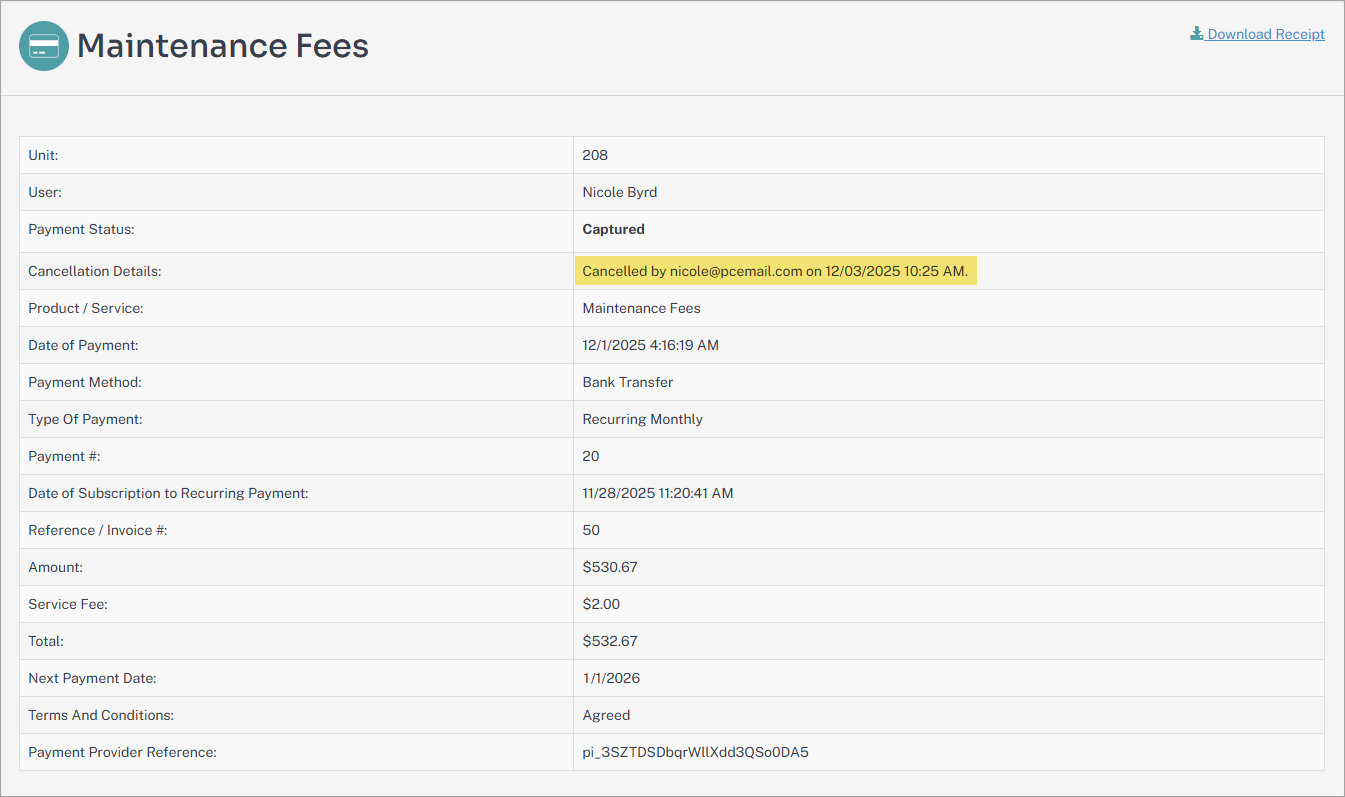
Task: Click the Agreed terms value
Action: click(606, 715)
